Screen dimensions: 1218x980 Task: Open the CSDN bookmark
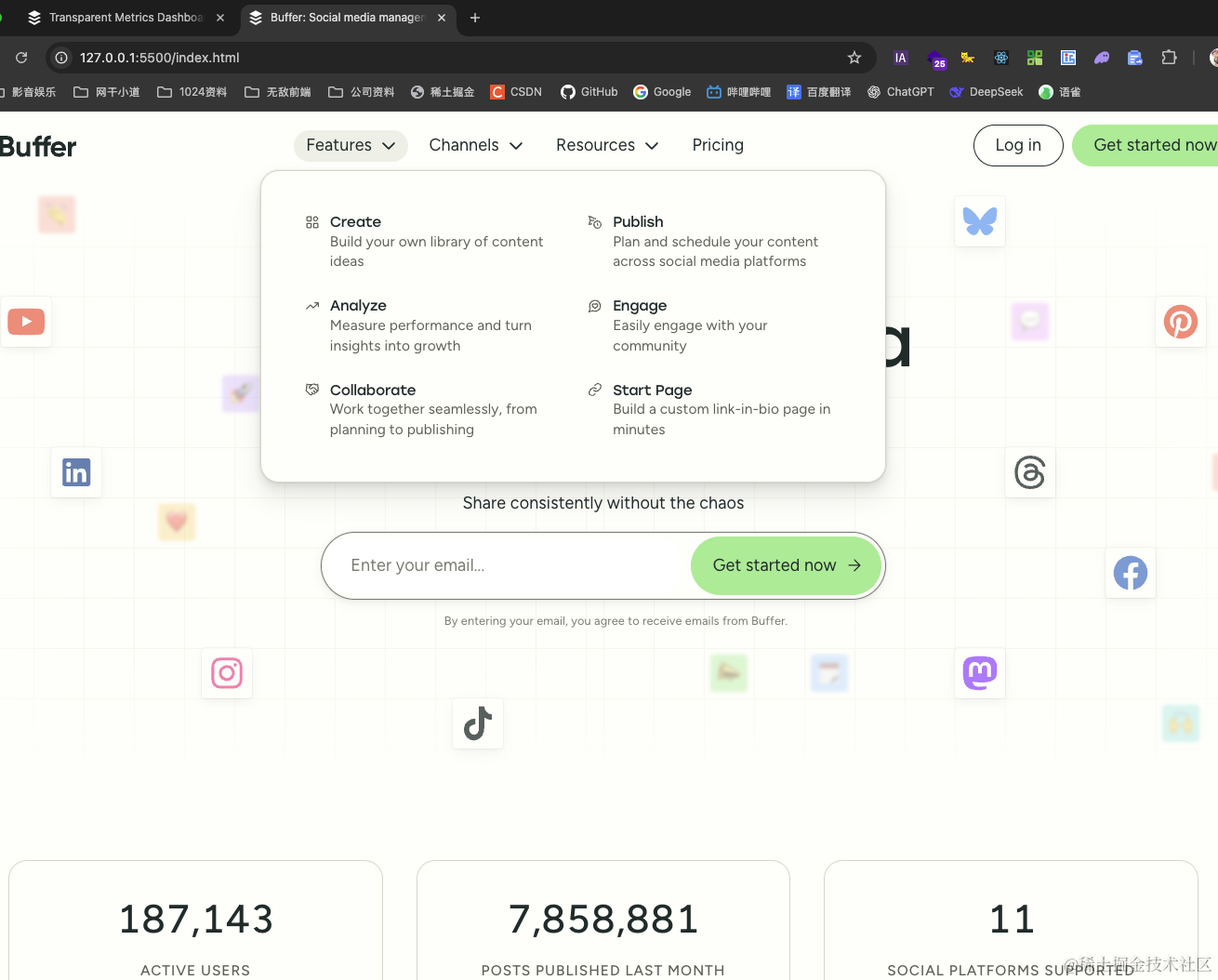516,92
